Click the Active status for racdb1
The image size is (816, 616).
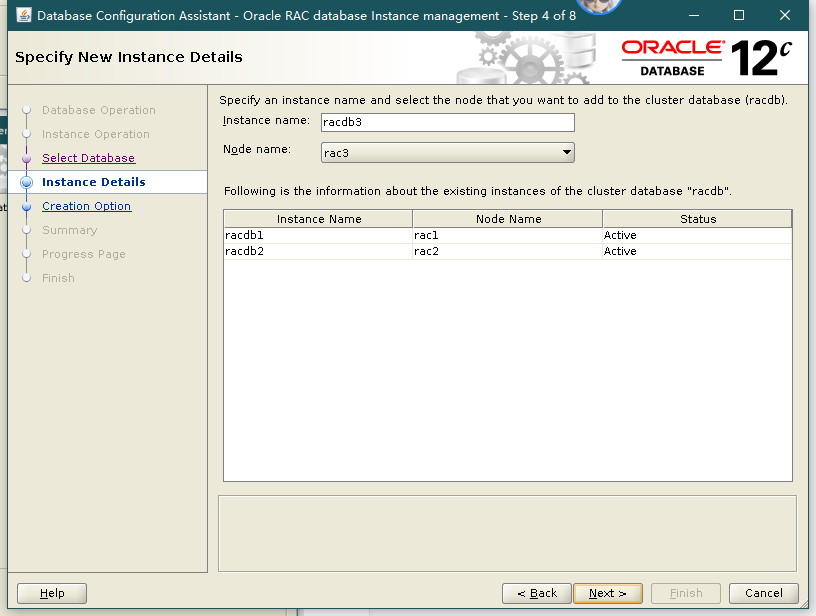pos(697,235)
